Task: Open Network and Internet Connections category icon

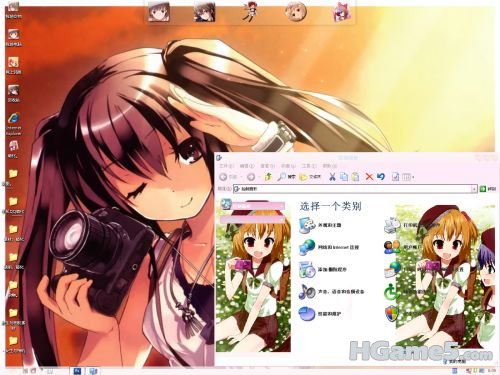Action: [307, 247]
